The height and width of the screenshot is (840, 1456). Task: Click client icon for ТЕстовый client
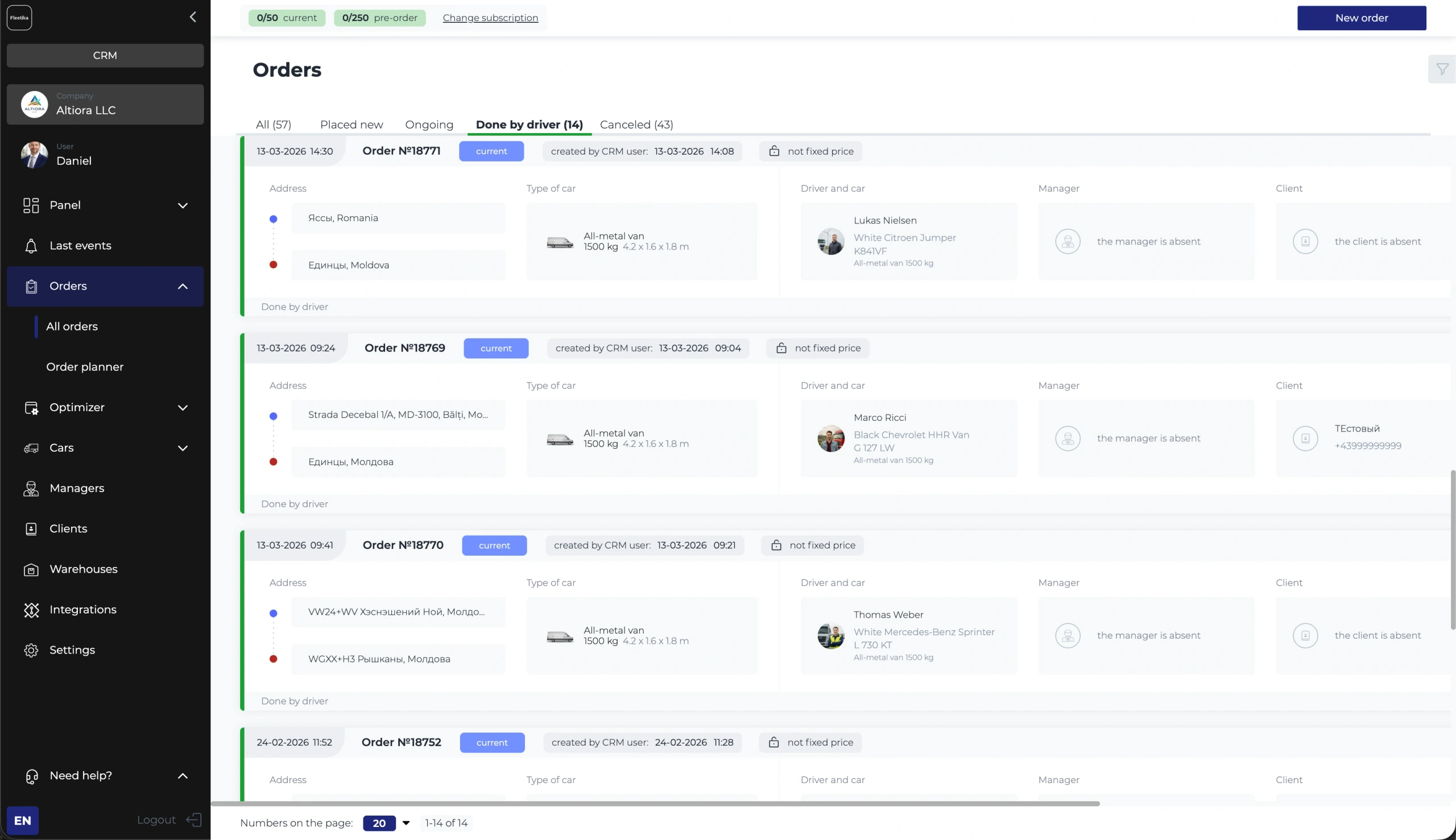(1305, 438)
